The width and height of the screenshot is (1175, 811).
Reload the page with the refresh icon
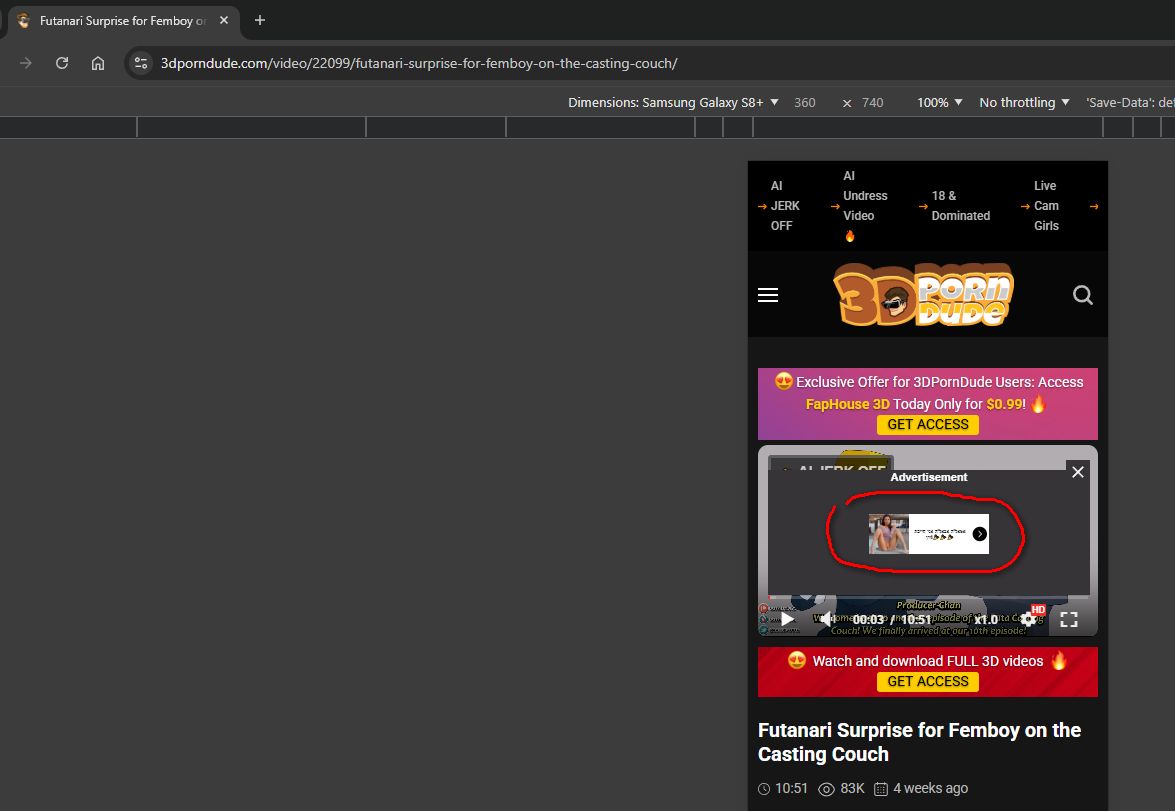pos(62,63)
